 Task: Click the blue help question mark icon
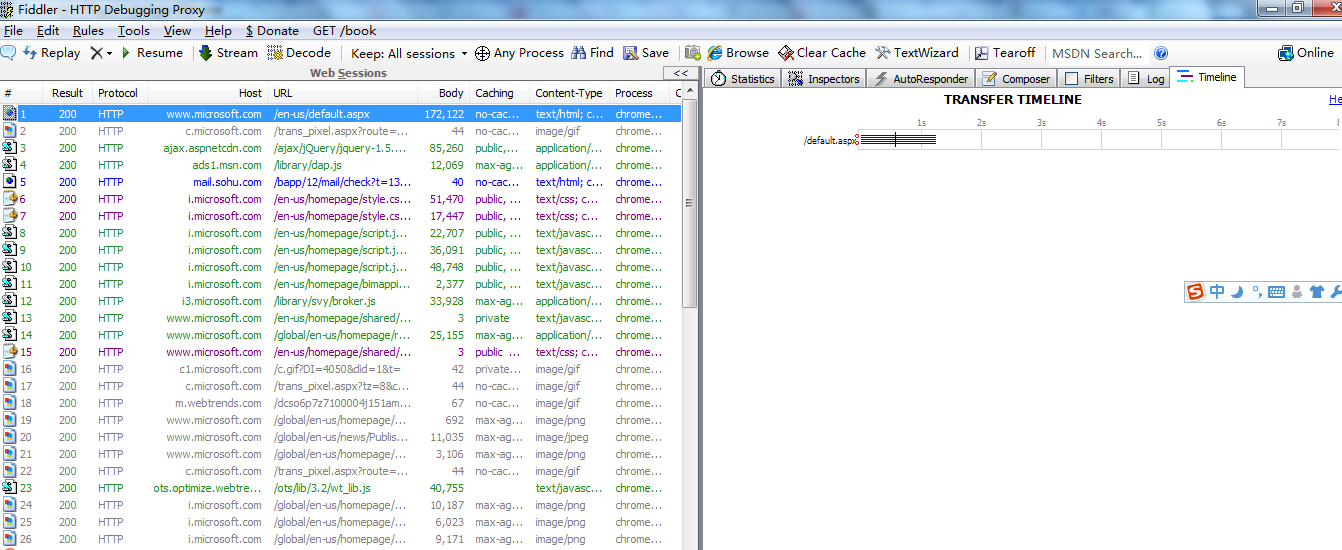click(x=1161, y=53)
